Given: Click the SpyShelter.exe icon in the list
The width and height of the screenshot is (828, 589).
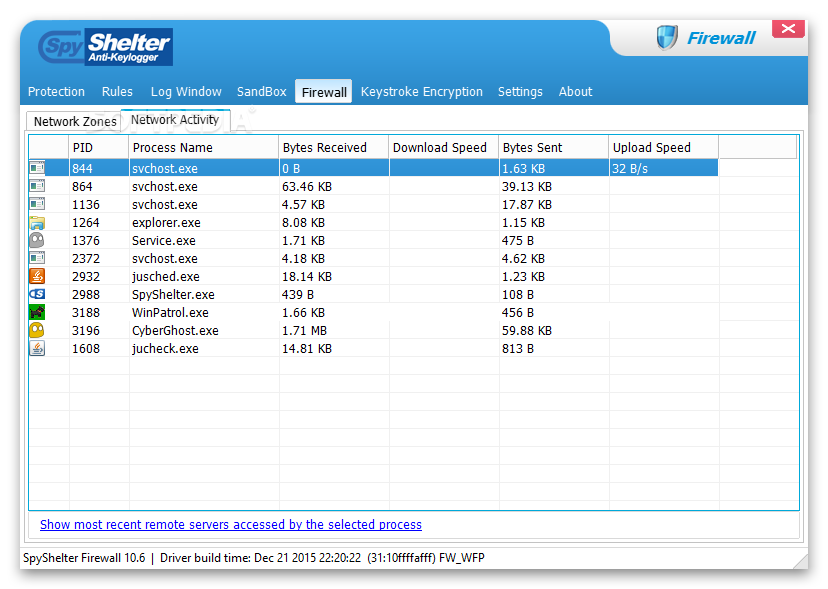Looking at the screenshot, I should tap(37, 294).
